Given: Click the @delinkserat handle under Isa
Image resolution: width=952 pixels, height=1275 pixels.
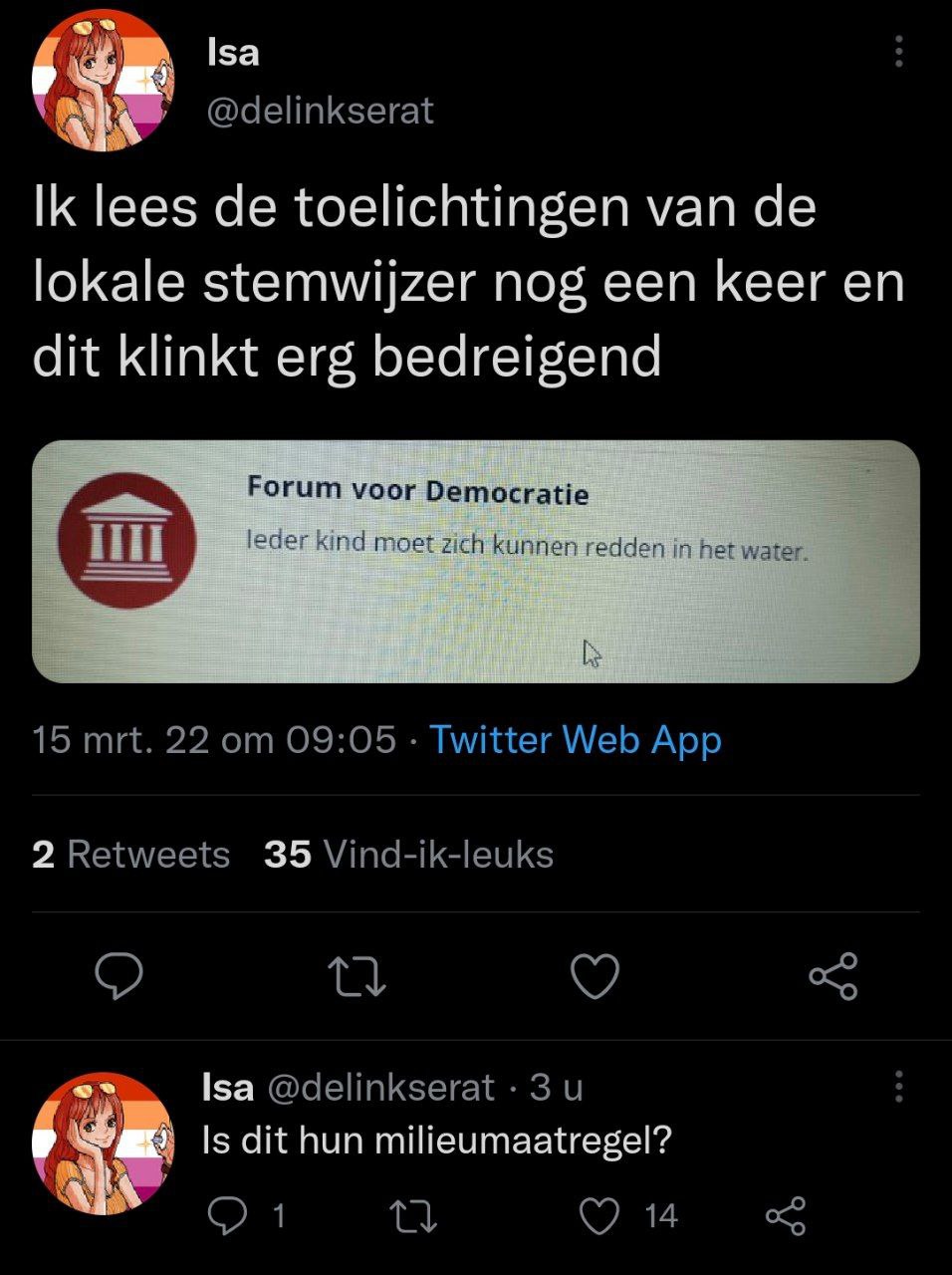Looking at the screenshot, I should [320, 111].
